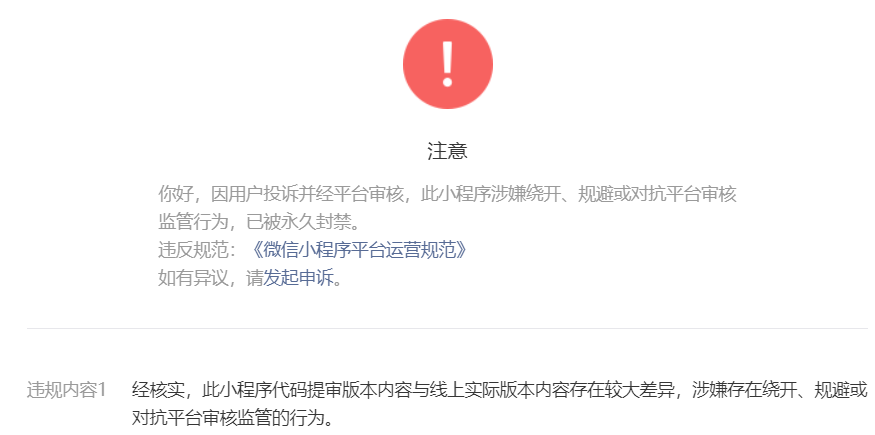Click the 较大差异 phrase in the violation details

(641, 390)
